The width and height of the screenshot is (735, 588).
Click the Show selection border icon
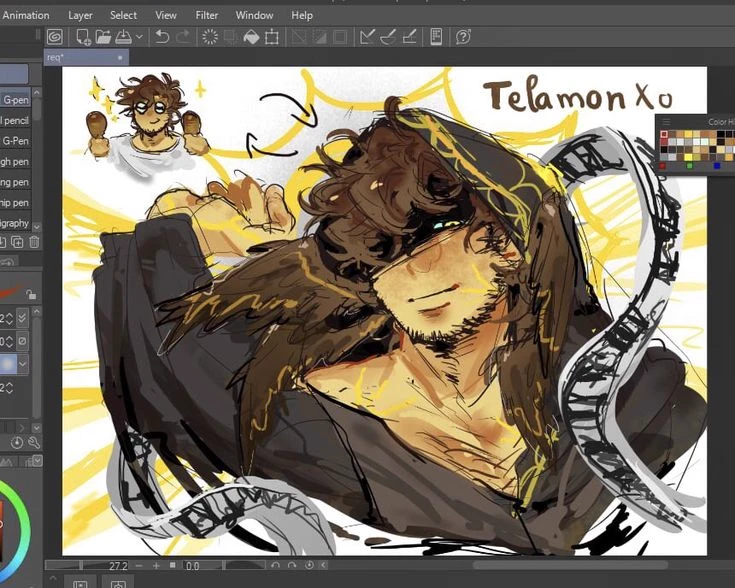point(340,37)
